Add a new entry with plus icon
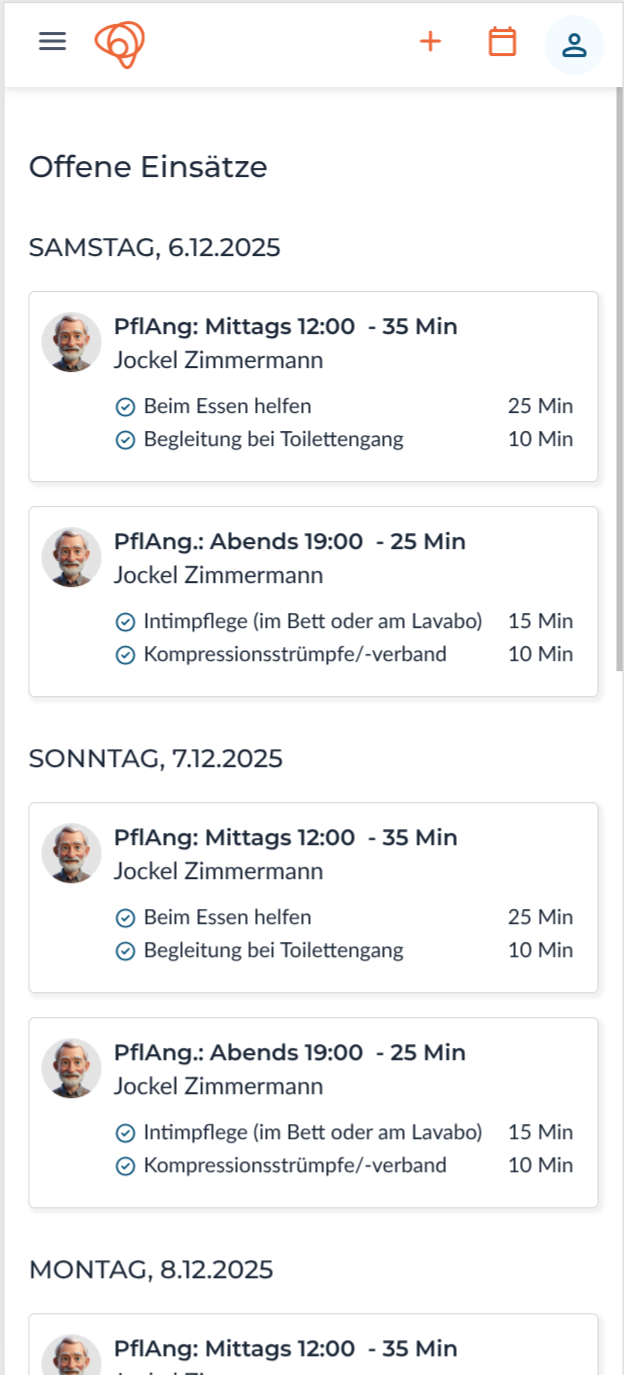 pos(430,42)
